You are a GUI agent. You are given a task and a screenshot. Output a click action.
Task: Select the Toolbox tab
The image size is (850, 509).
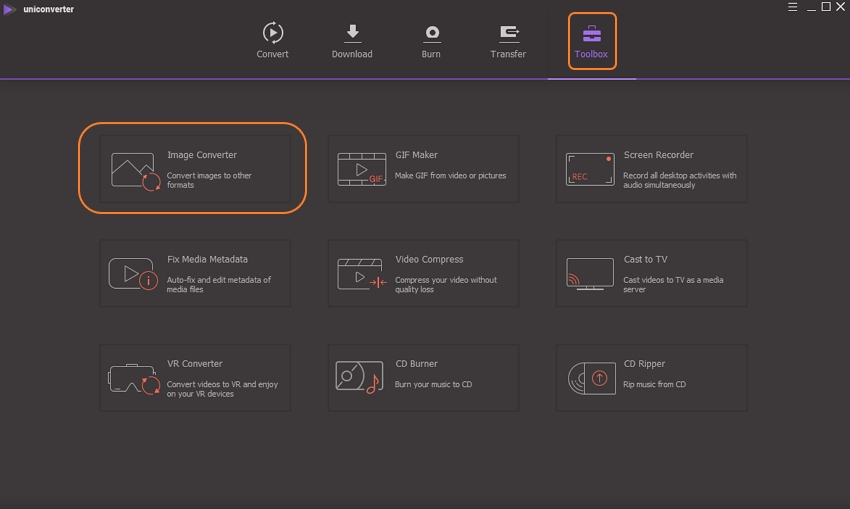click(x=591, y=41)
